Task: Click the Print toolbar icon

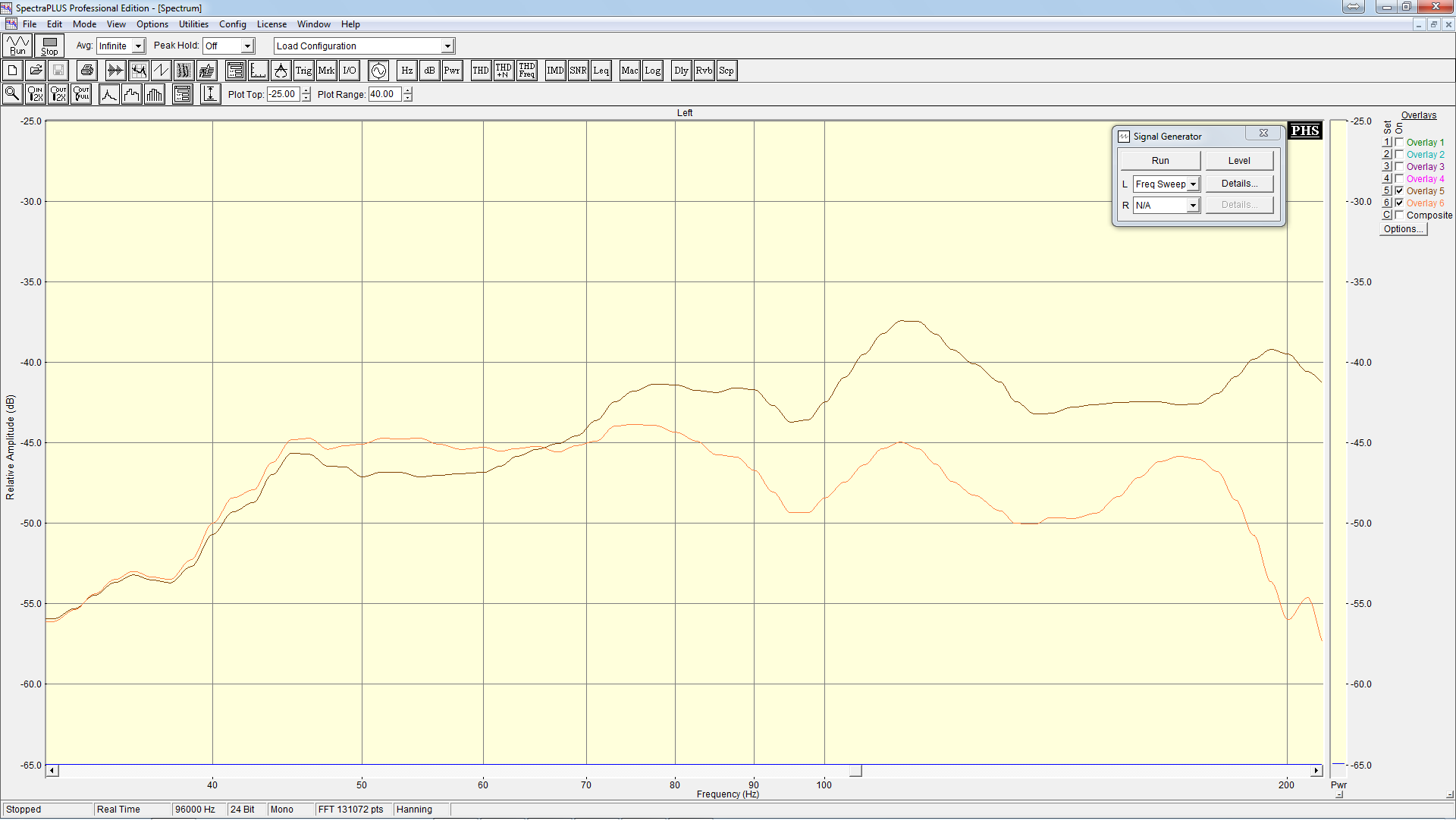Action: point(87,71)
